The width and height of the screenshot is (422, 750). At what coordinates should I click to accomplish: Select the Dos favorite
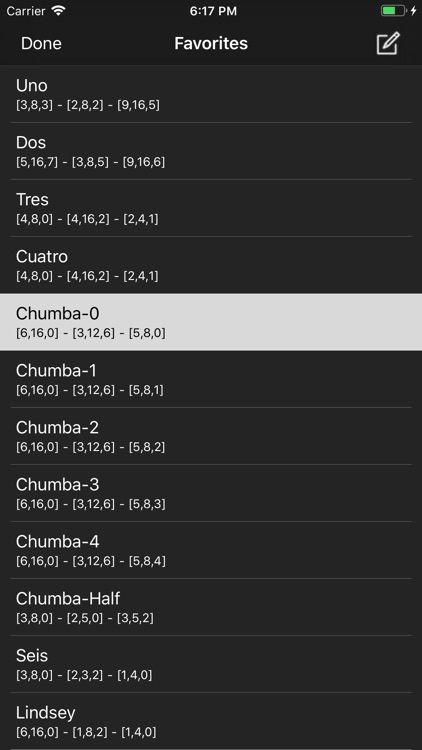coord(211,151)
